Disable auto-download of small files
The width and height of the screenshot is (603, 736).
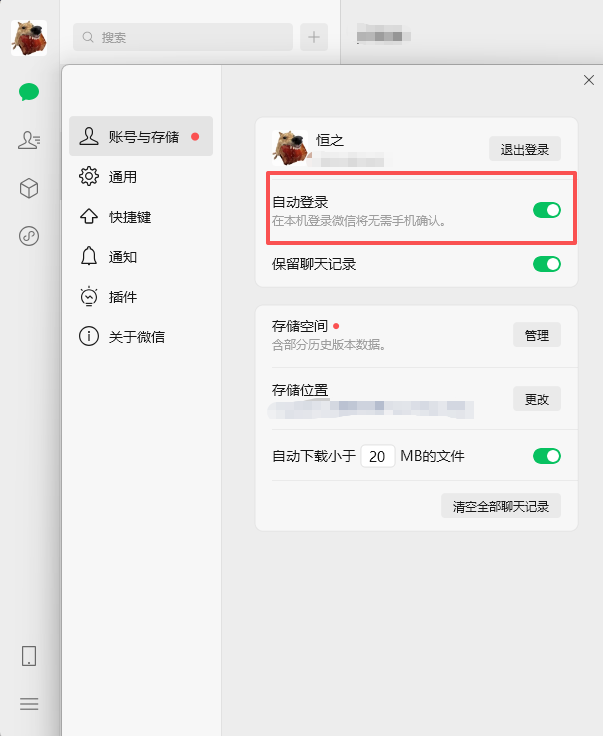click(x=547, y=456)
